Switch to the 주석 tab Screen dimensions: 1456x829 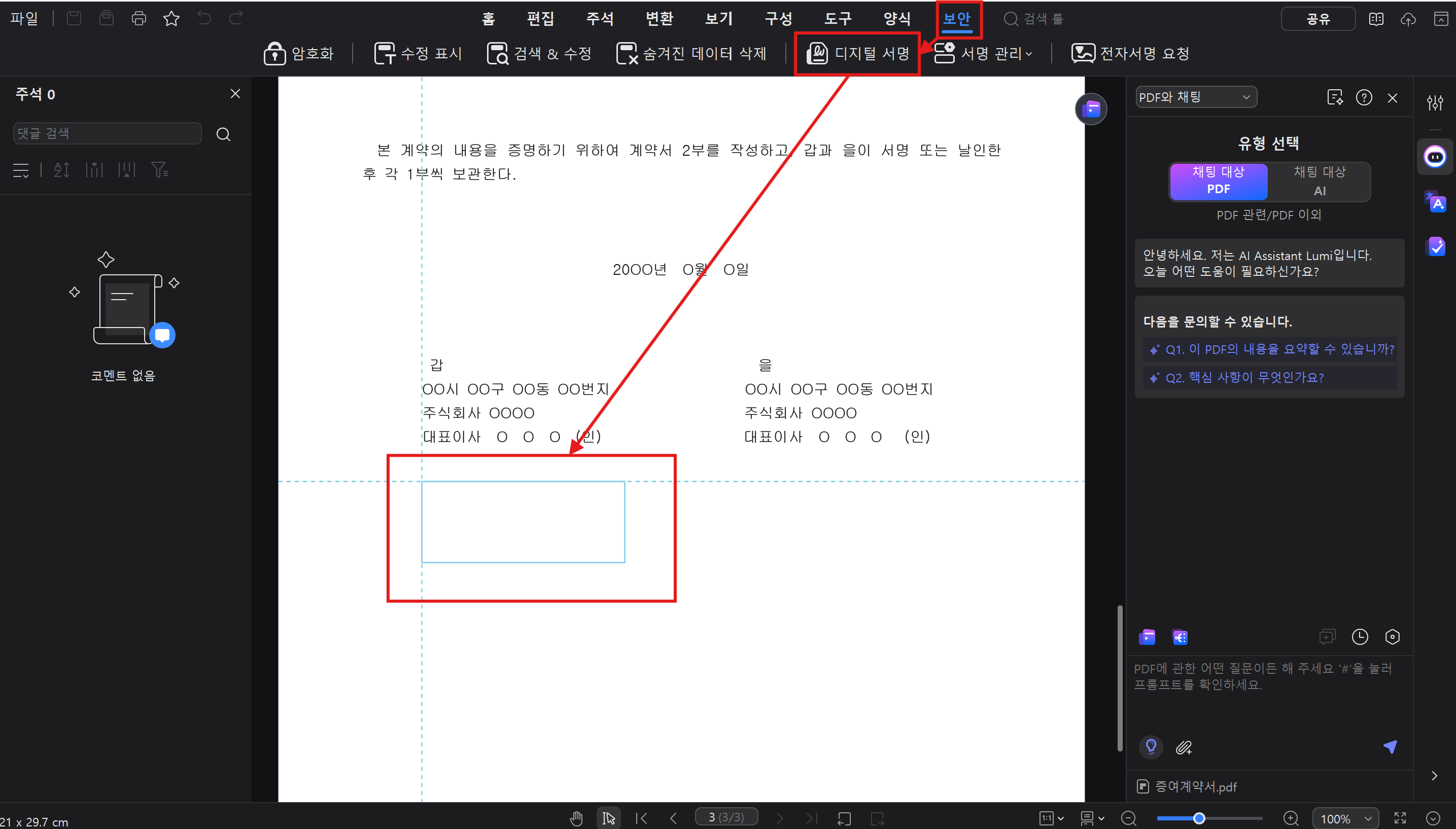point(600,19)
